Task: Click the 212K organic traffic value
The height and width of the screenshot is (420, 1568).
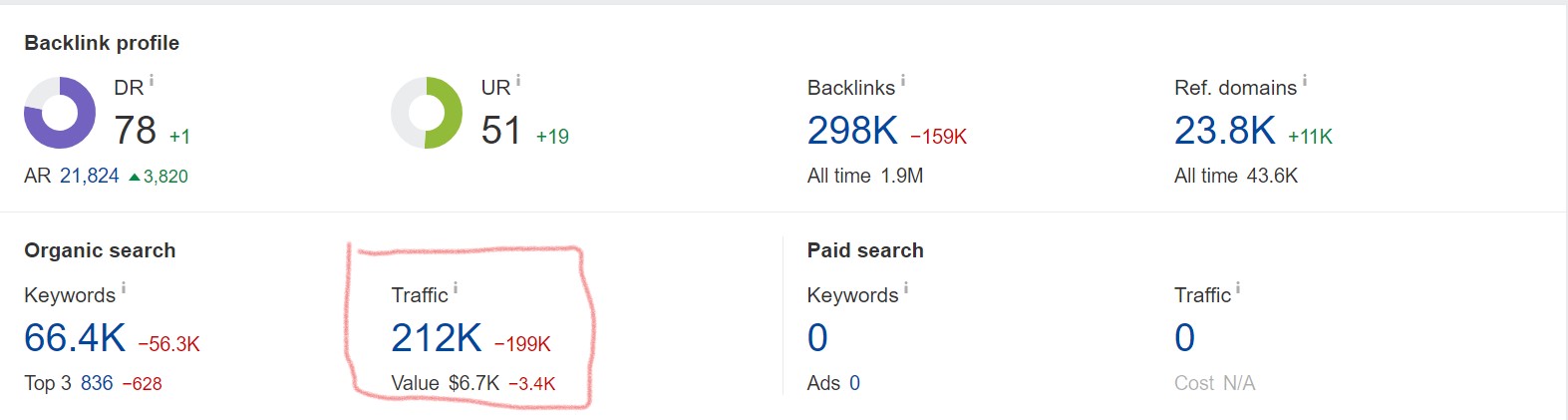Action: pyautogui.click(x=437, y=338)
